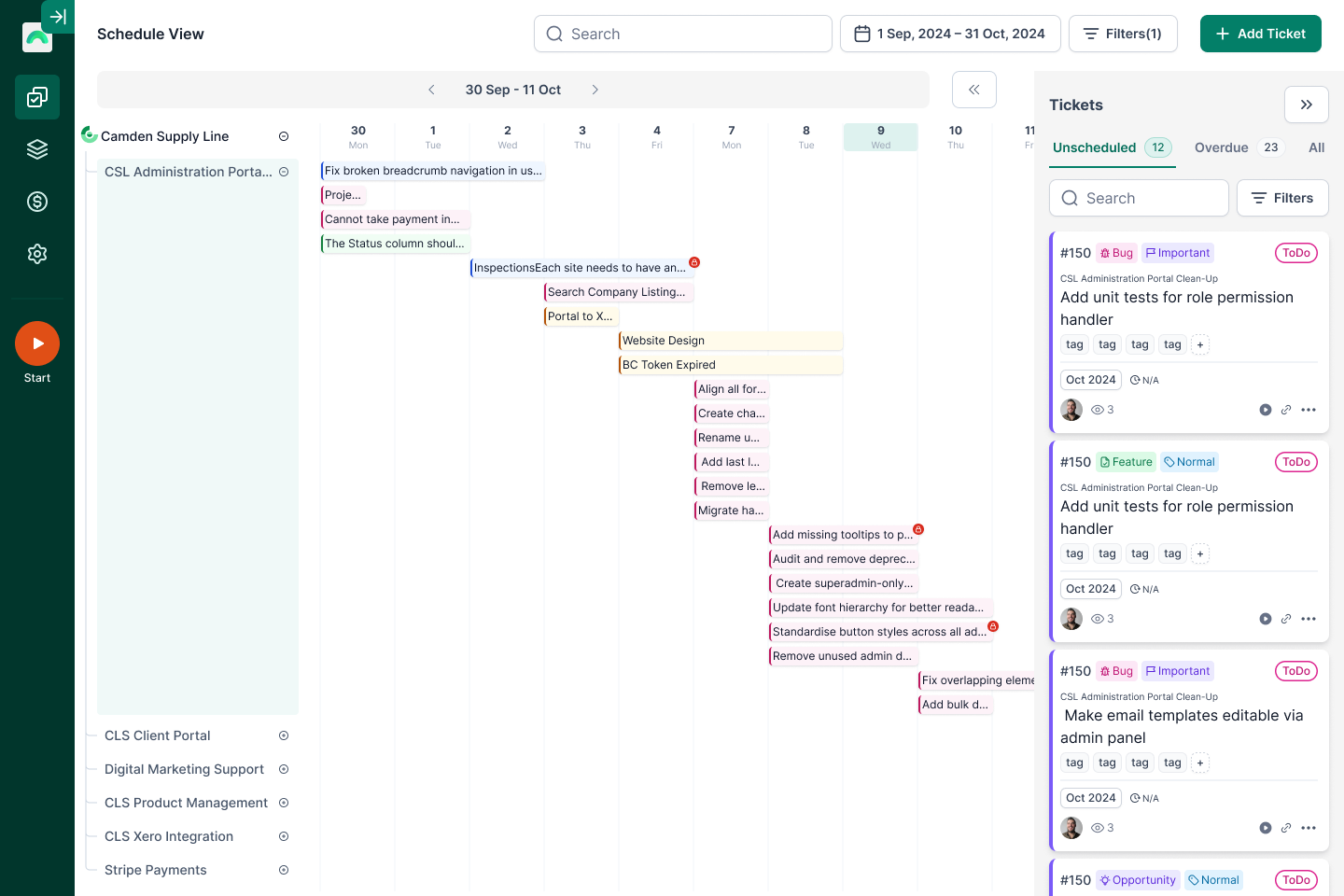Expand the CLS Xero Integration project
Viewport: 1344px width, 896px height.
(x=284, y=836)
